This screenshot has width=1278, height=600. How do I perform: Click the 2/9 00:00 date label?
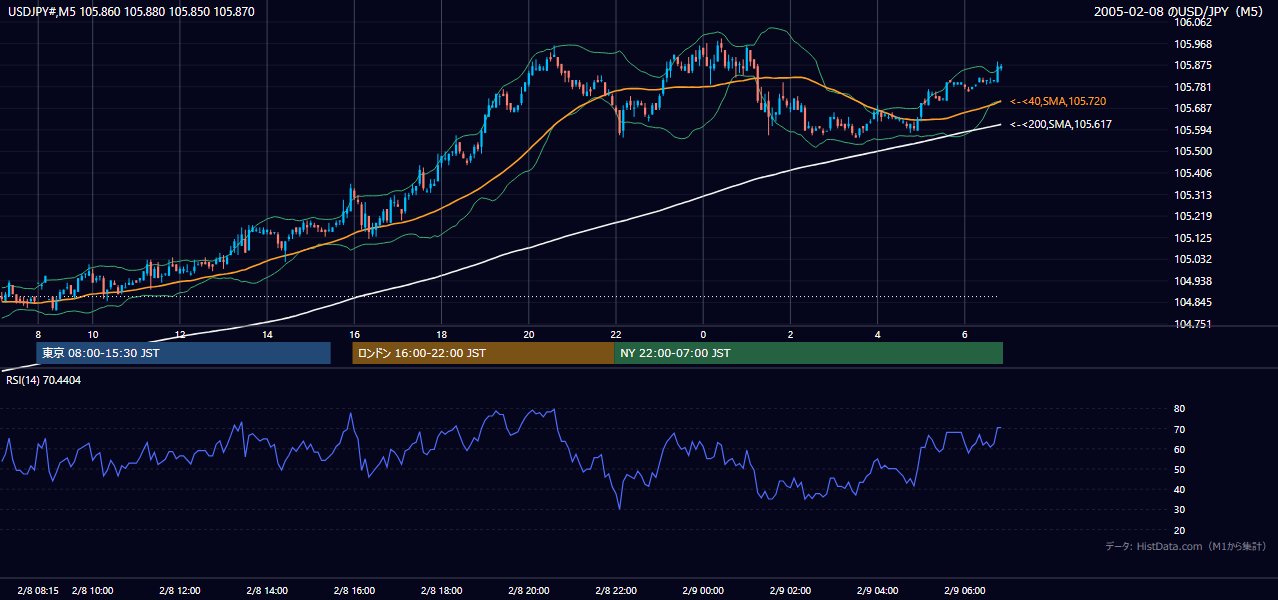(703, 591)
